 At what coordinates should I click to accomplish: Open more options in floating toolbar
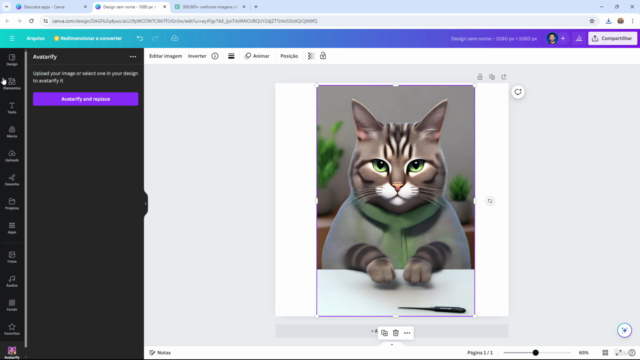[x=407, y=333]
